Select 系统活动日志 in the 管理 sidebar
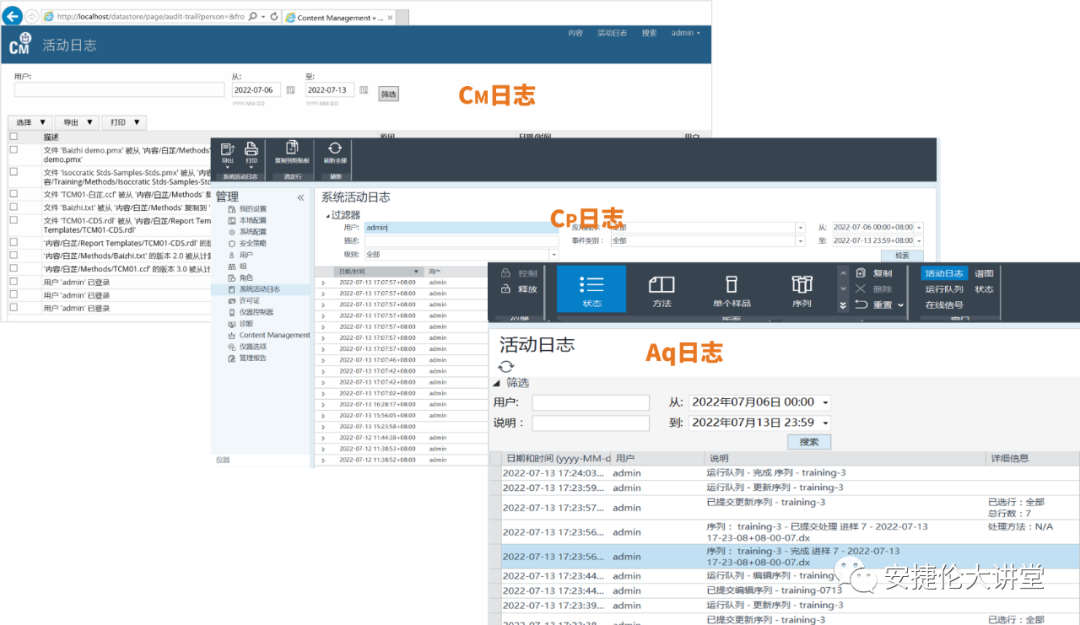1080x625 pixels. (x=259, y=289)
